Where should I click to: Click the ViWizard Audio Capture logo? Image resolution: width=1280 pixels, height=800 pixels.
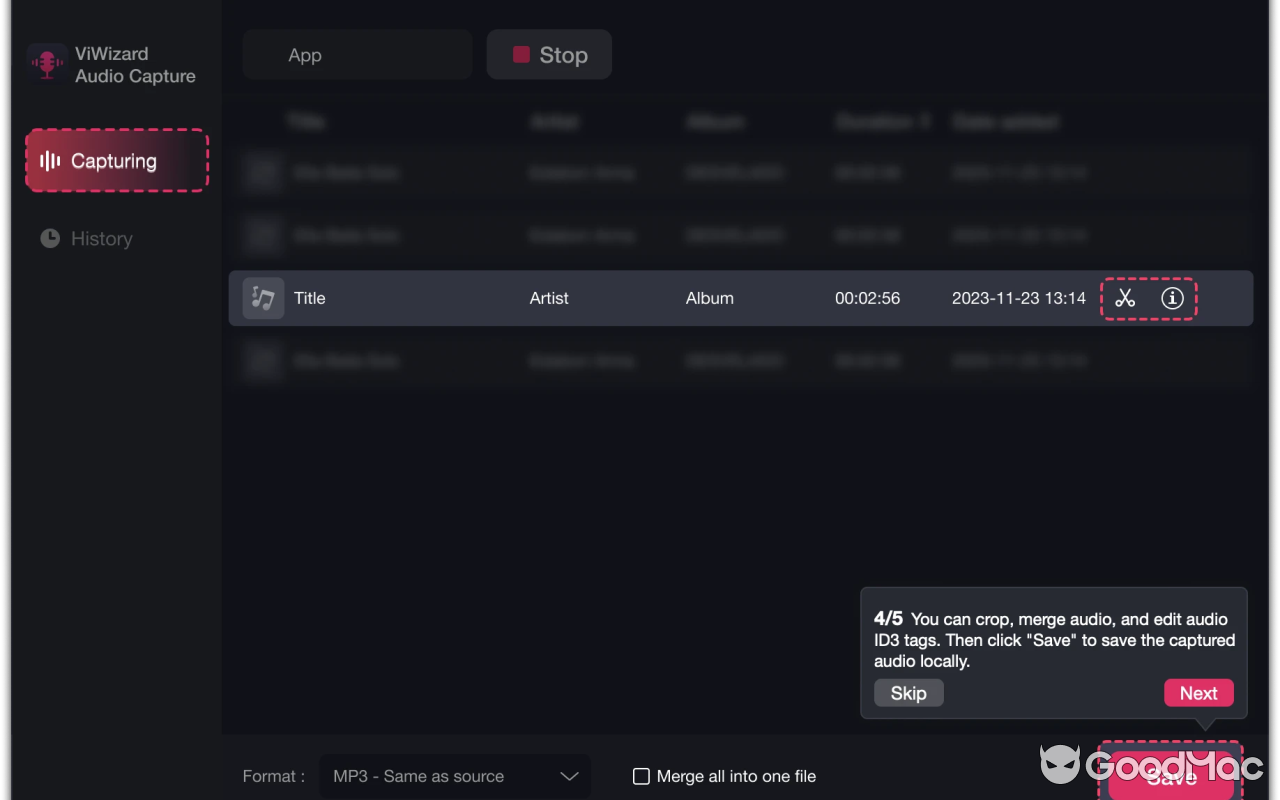(x=46, y=62)
